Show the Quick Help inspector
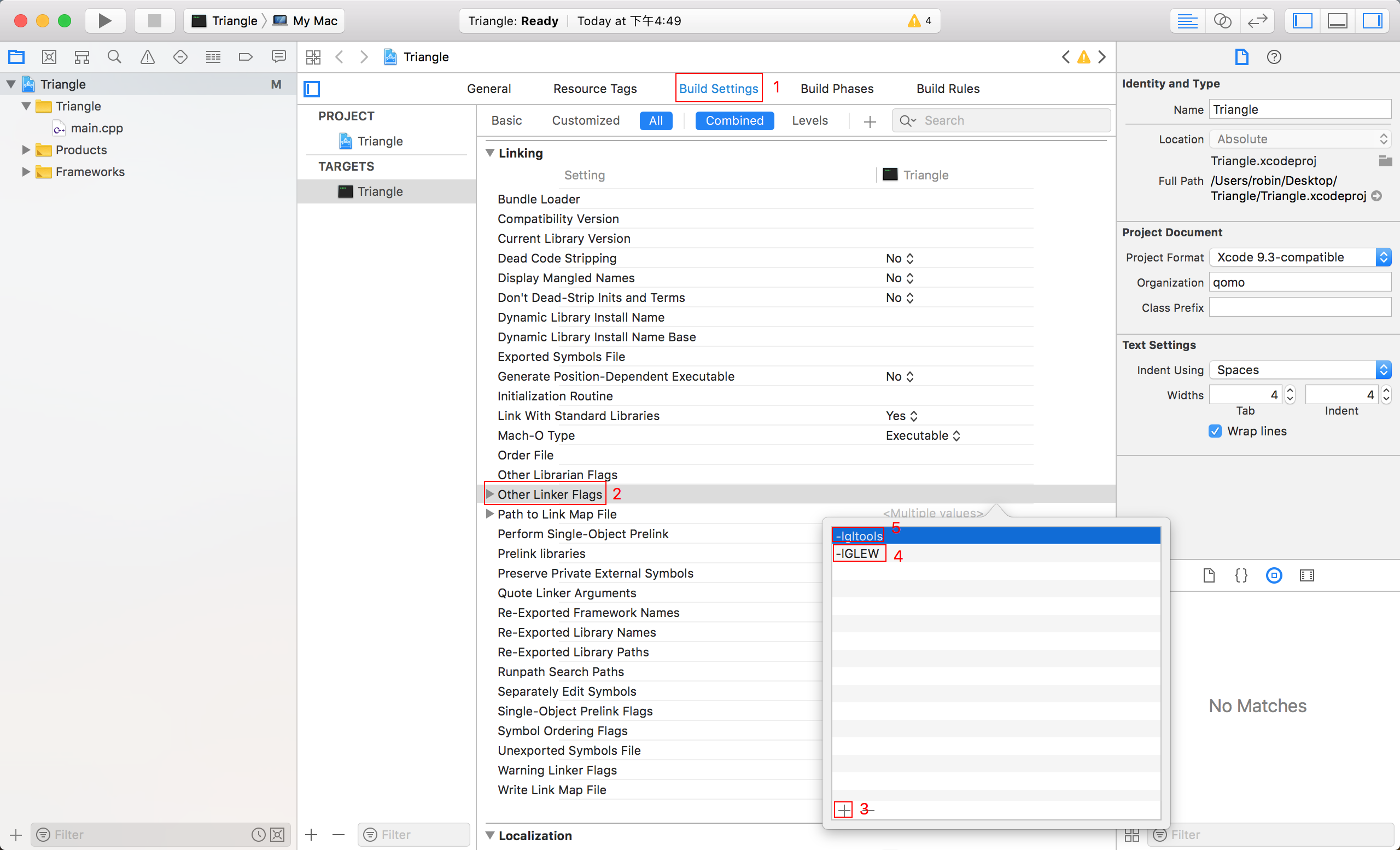This screenshot has width=1400, height=850. (1274, 57)
